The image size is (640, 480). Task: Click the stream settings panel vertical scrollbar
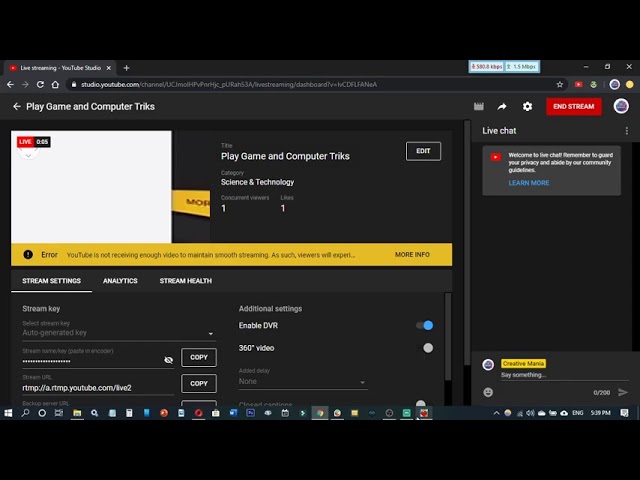point(448,337)
